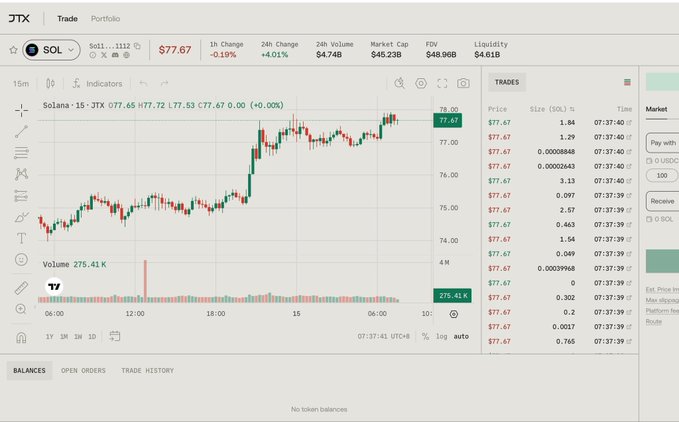This screenshot has height=422, width=679.
Task: Open the TRADE HISTORY tab
Action: pos(147,370)
